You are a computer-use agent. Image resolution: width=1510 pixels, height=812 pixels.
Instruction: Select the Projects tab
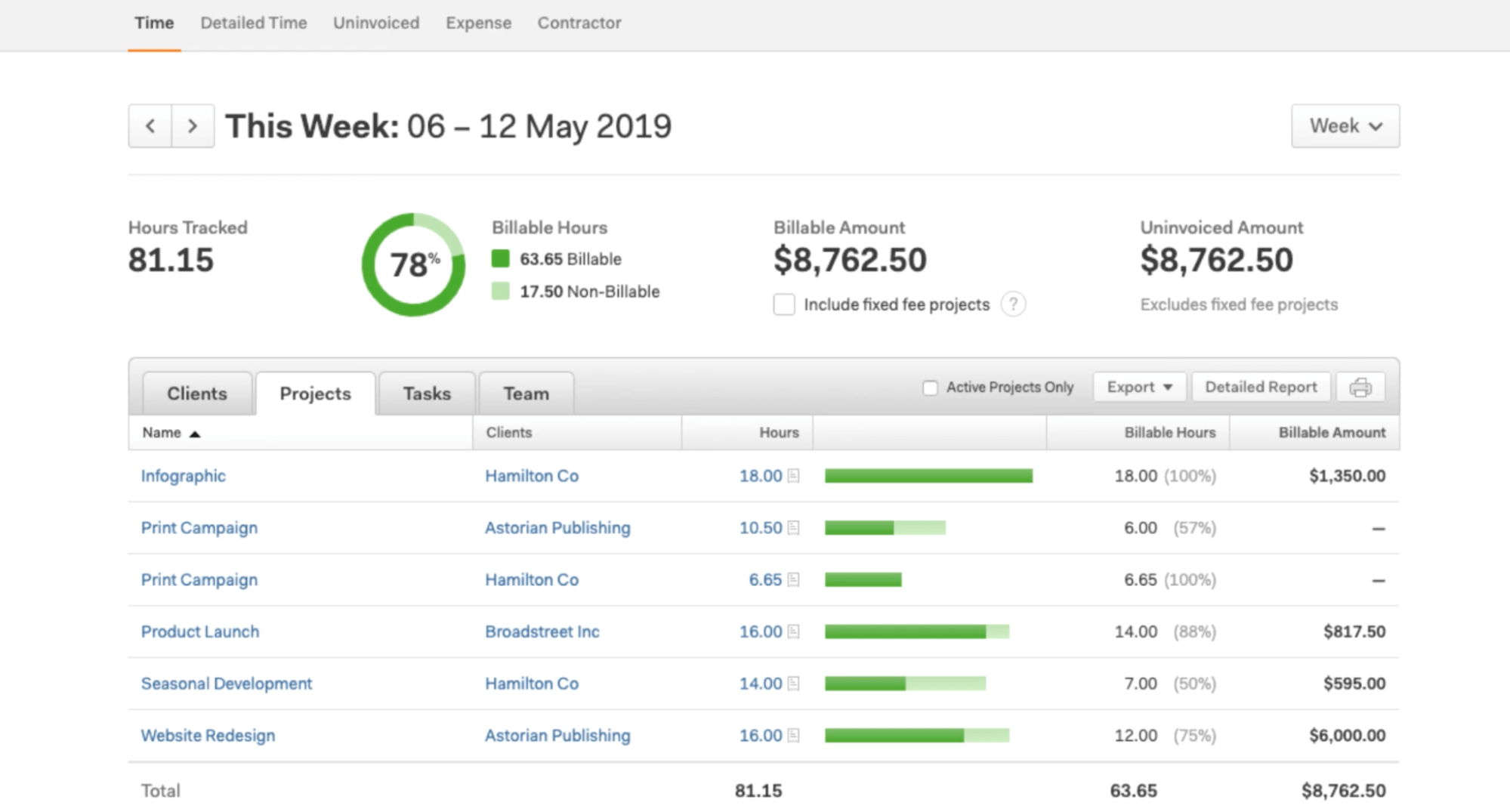click(x=315, y=394)
